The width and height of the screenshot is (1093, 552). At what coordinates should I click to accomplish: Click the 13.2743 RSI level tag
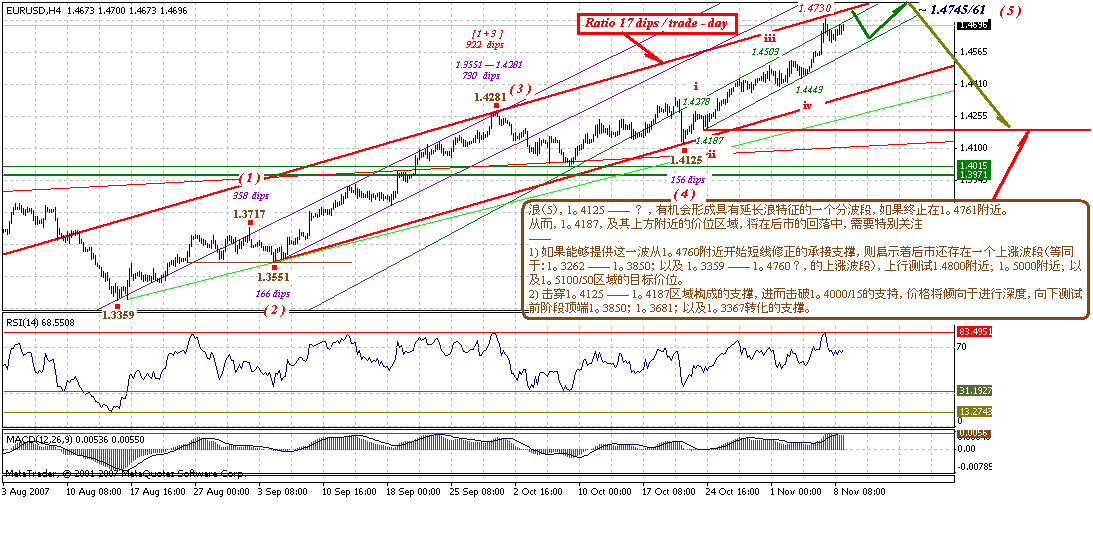point(974,412)
